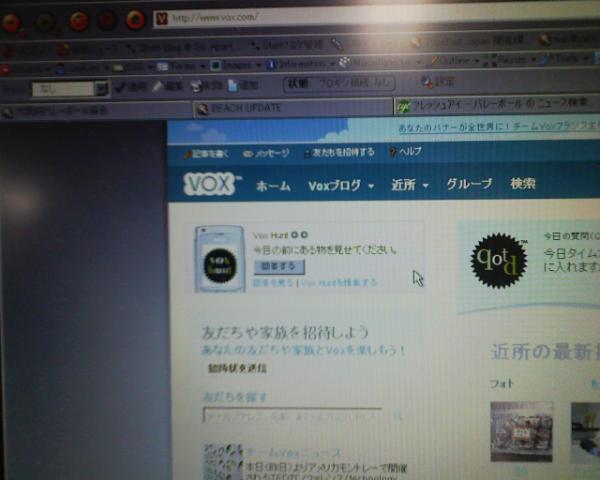The height and width of the screenshot is (480, 600).
Task: Open the Forms menu in Web Developer toolbar
Action: (181, 67)
